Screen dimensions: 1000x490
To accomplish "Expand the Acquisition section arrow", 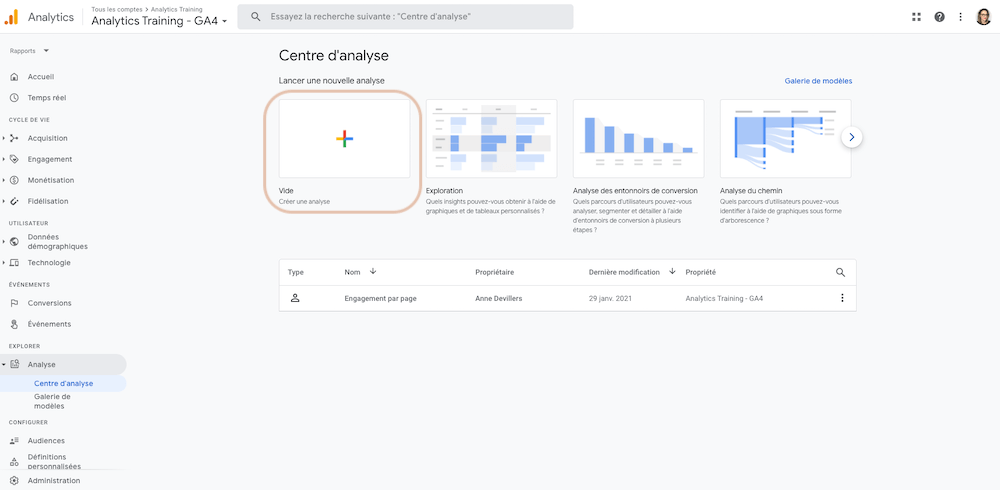I will (x=4, y=138).
